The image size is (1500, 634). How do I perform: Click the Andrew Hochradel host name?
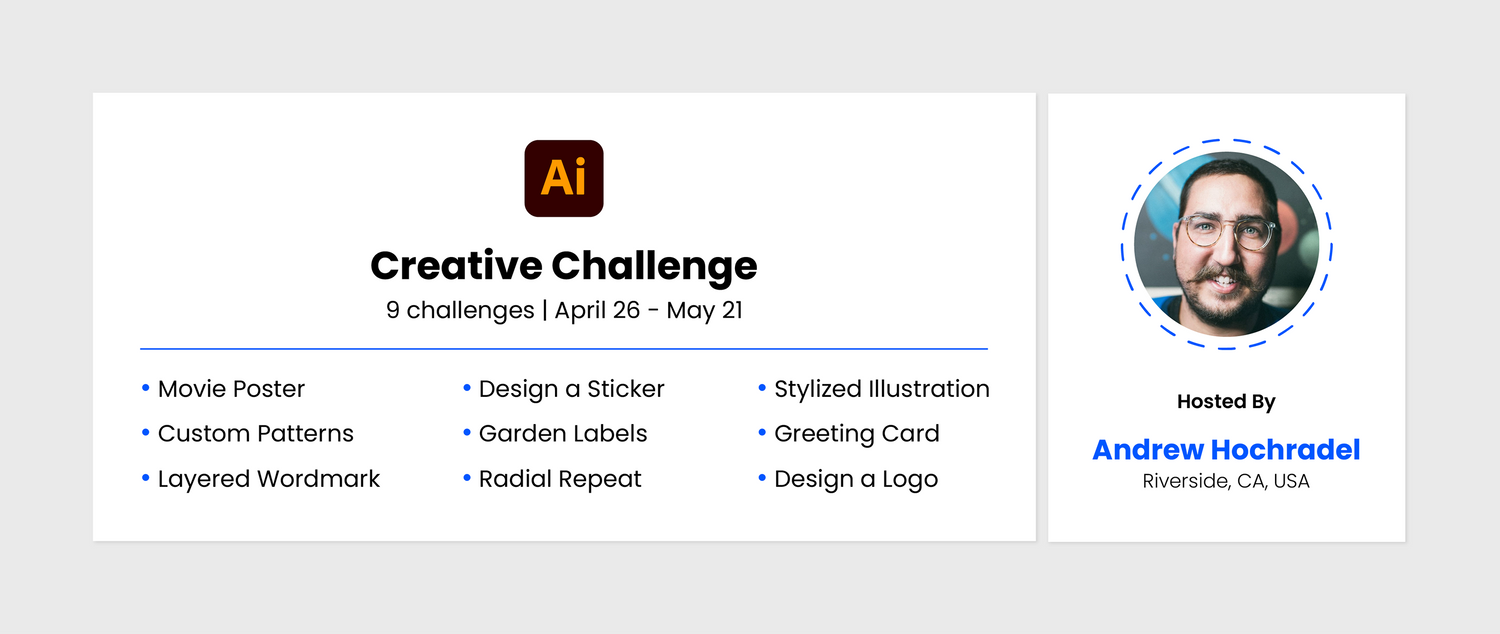pos(1226,450)
